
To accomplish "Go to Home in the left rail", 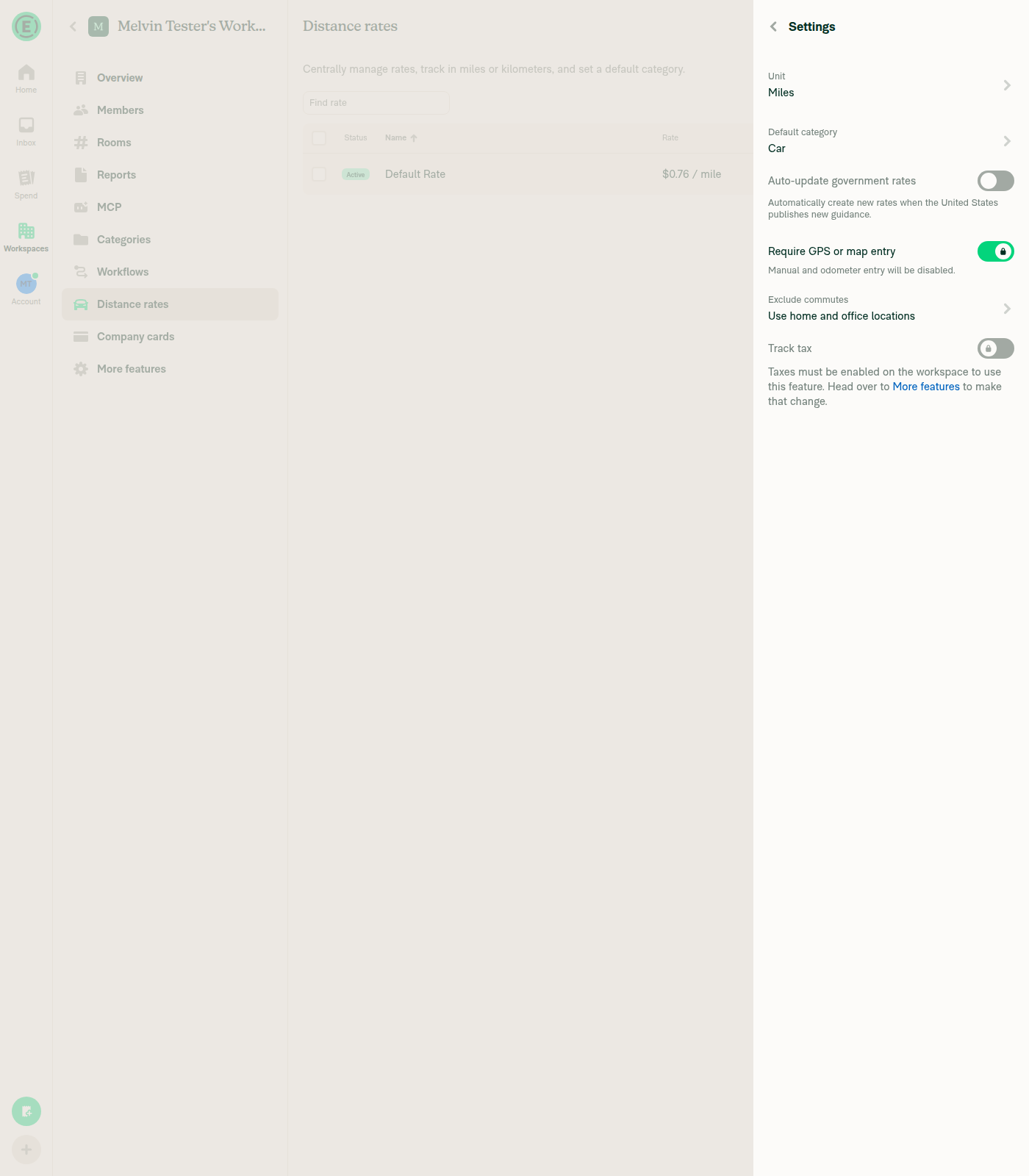I will [26, 79].
